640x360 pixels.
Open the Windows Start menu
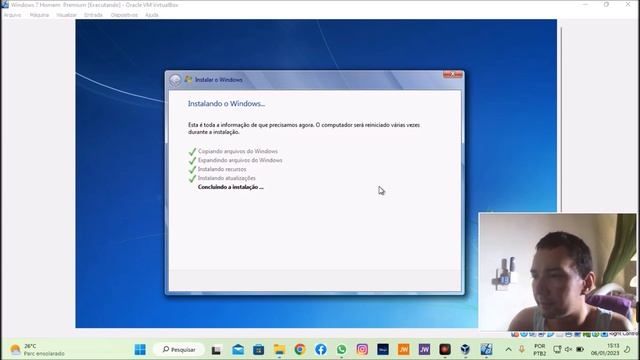(x=140, y=349)
